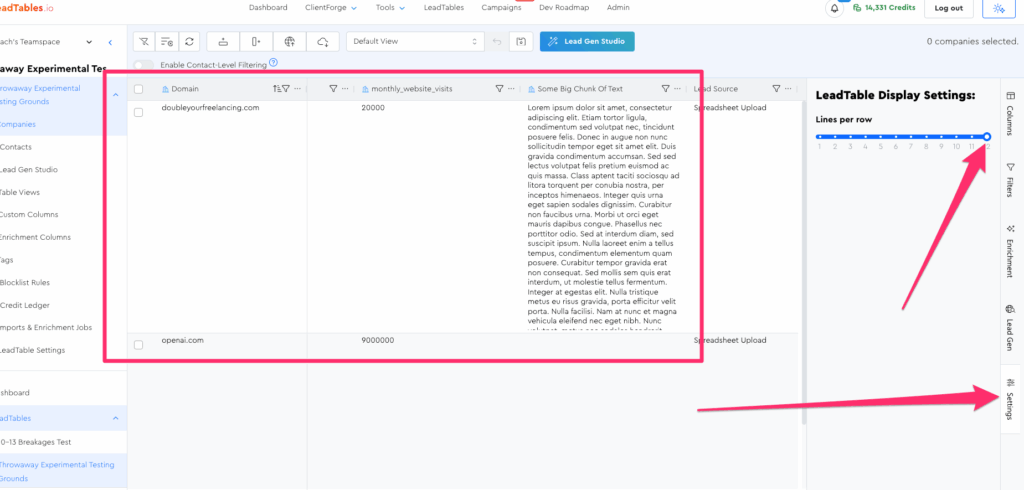The height and width of the screenshot is (490, 1024).
Task: Click the refresh table icon
Action: 190,42
